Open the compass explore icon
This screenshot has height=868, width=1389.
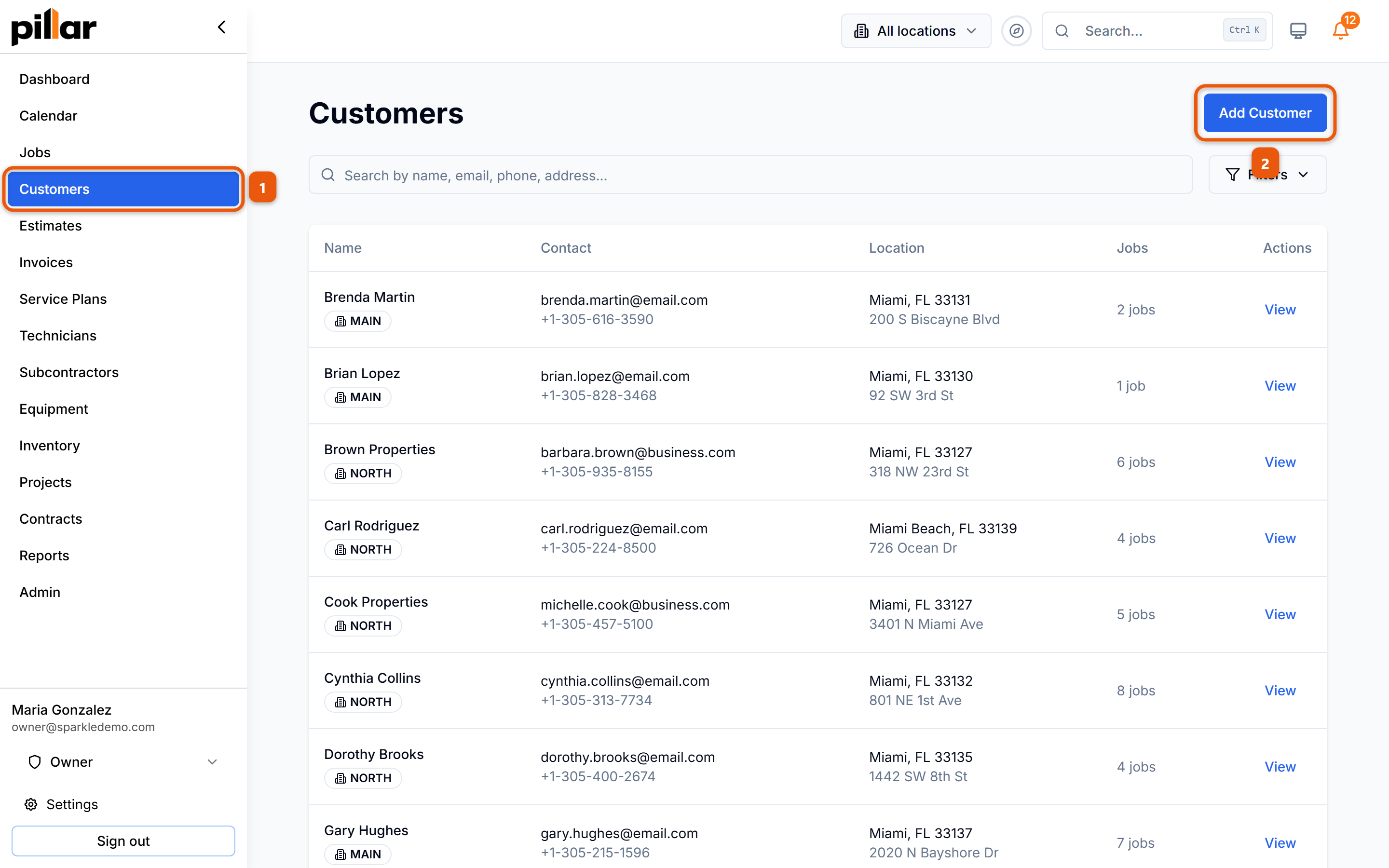[1016, 31]
